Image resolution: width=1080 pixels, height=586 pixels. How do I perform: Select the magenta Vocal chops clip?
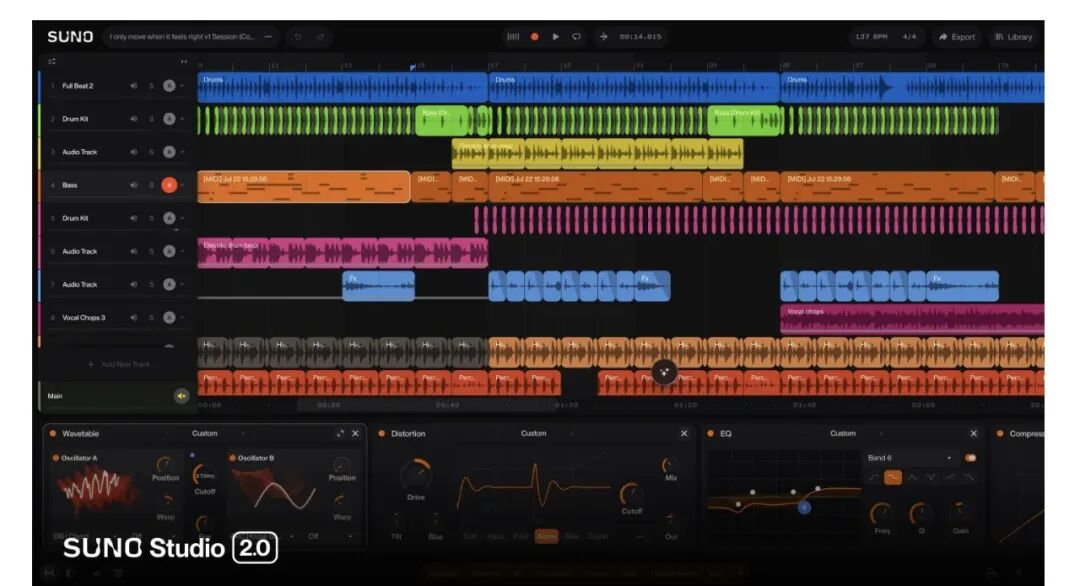912,319
